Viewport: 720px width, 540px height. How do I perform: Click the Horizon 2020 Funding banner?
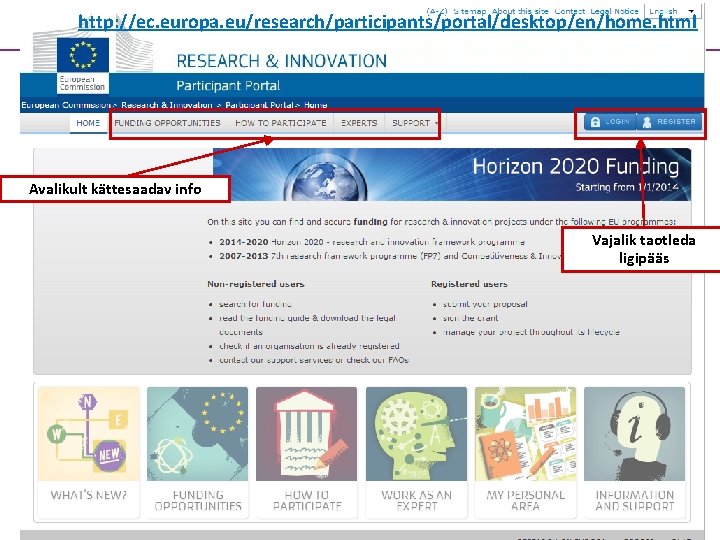[452, 174]
